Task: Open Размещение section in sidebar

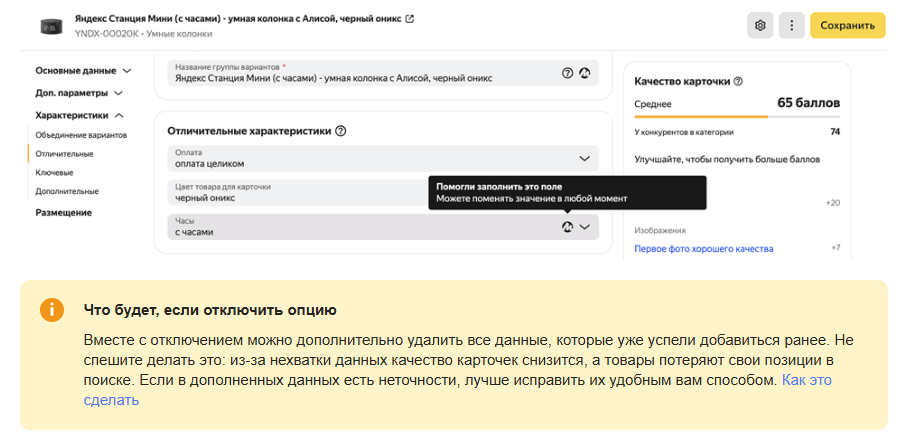Action: pos(63,212)
